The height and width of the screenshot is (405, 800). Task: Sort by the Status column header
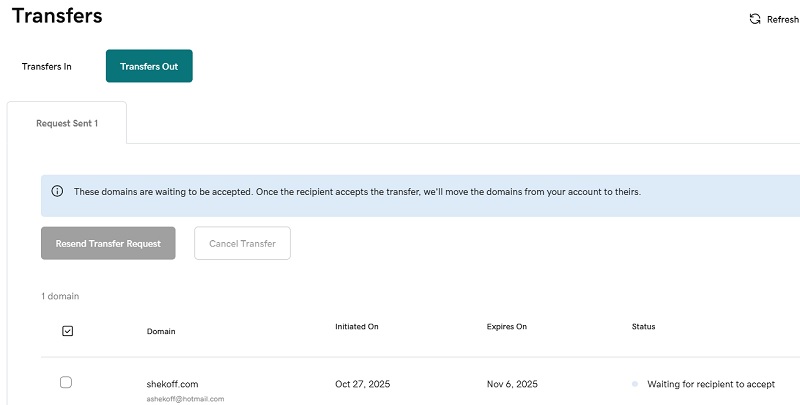click(x=643, y=326)
